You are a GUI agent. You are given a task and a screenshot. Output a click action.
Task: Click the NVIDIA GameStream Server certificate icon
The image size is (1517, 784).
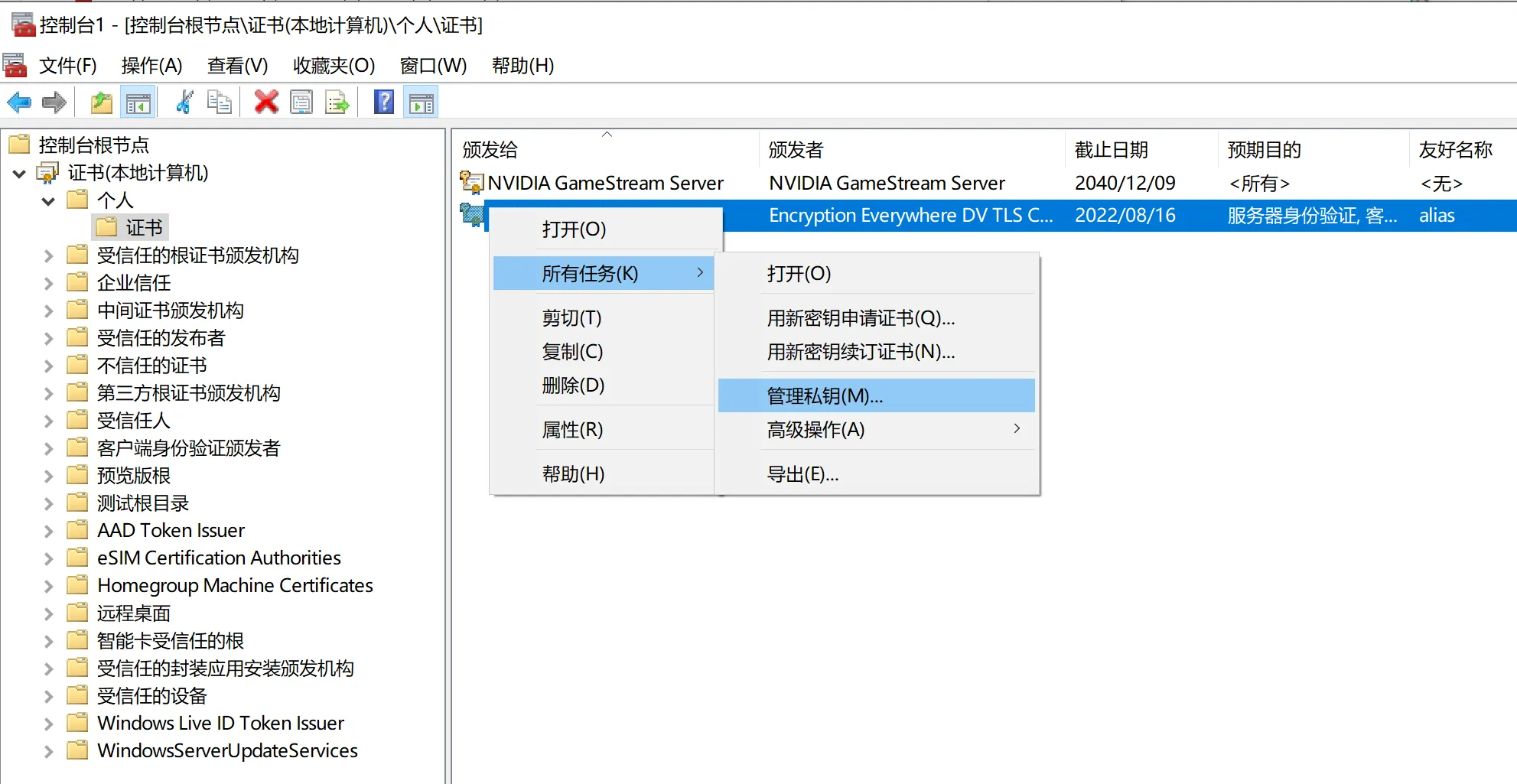click(471, 183)
